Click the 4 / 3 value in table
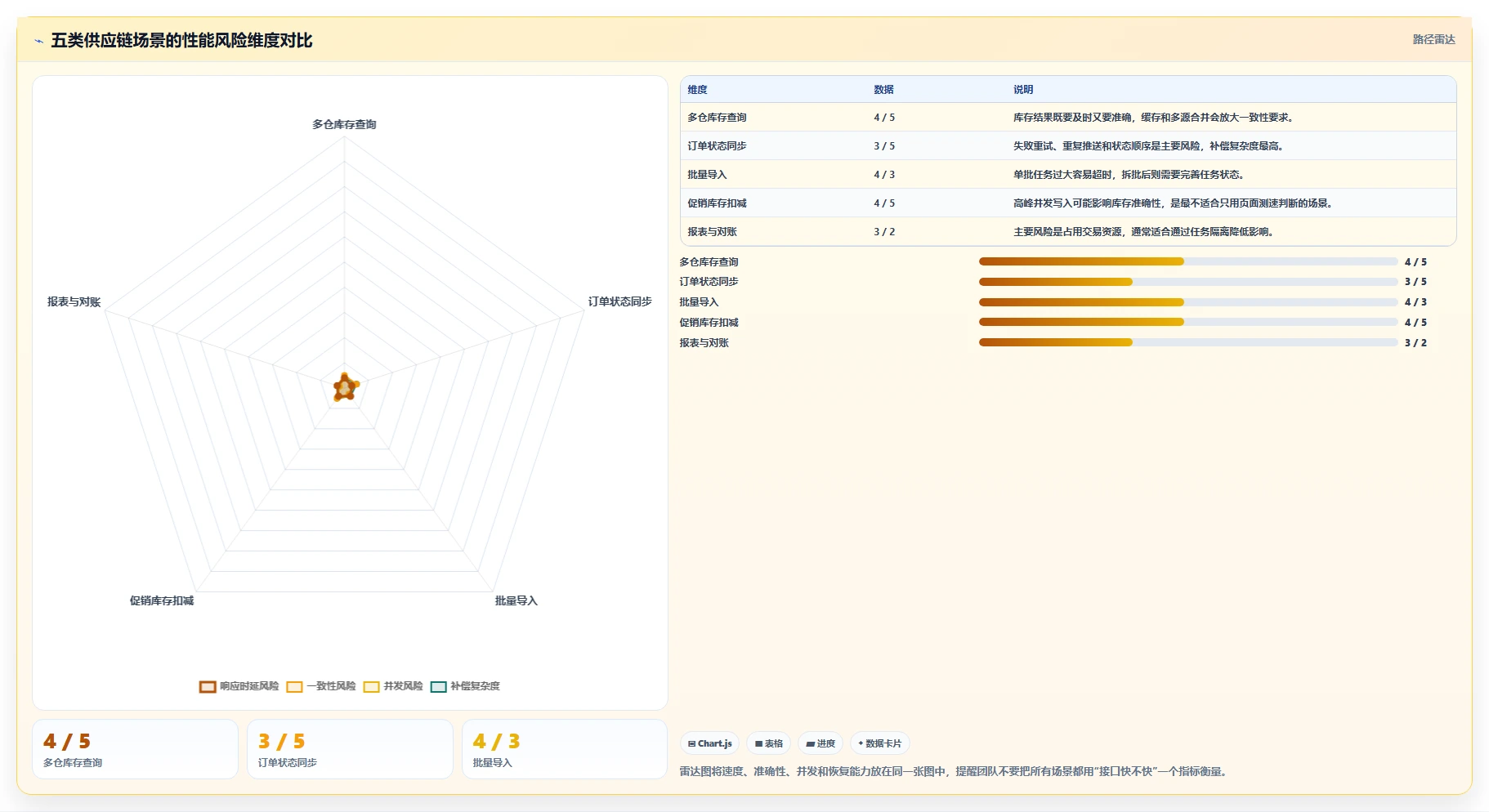This screenshot has width=1489, height=812. [884, 175]
